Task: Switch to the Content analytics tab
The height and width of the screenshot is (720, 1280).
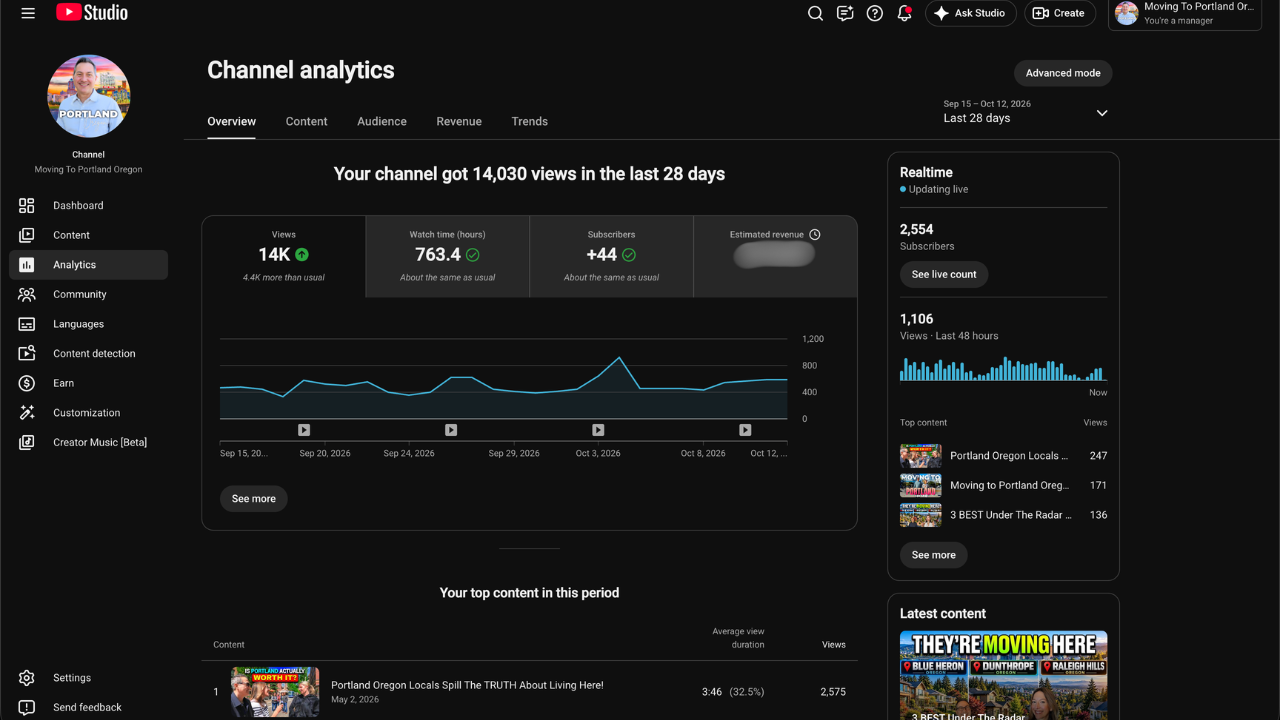Action: pos(306,121)
